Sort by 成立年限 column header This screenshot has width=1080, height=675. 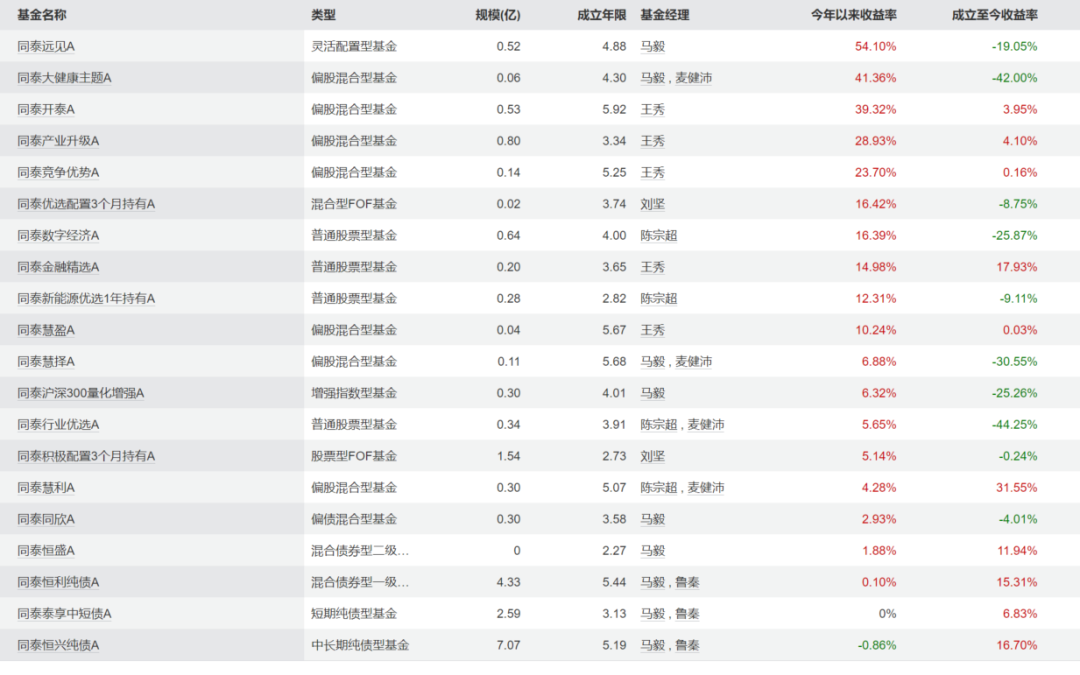coord(601,15)
